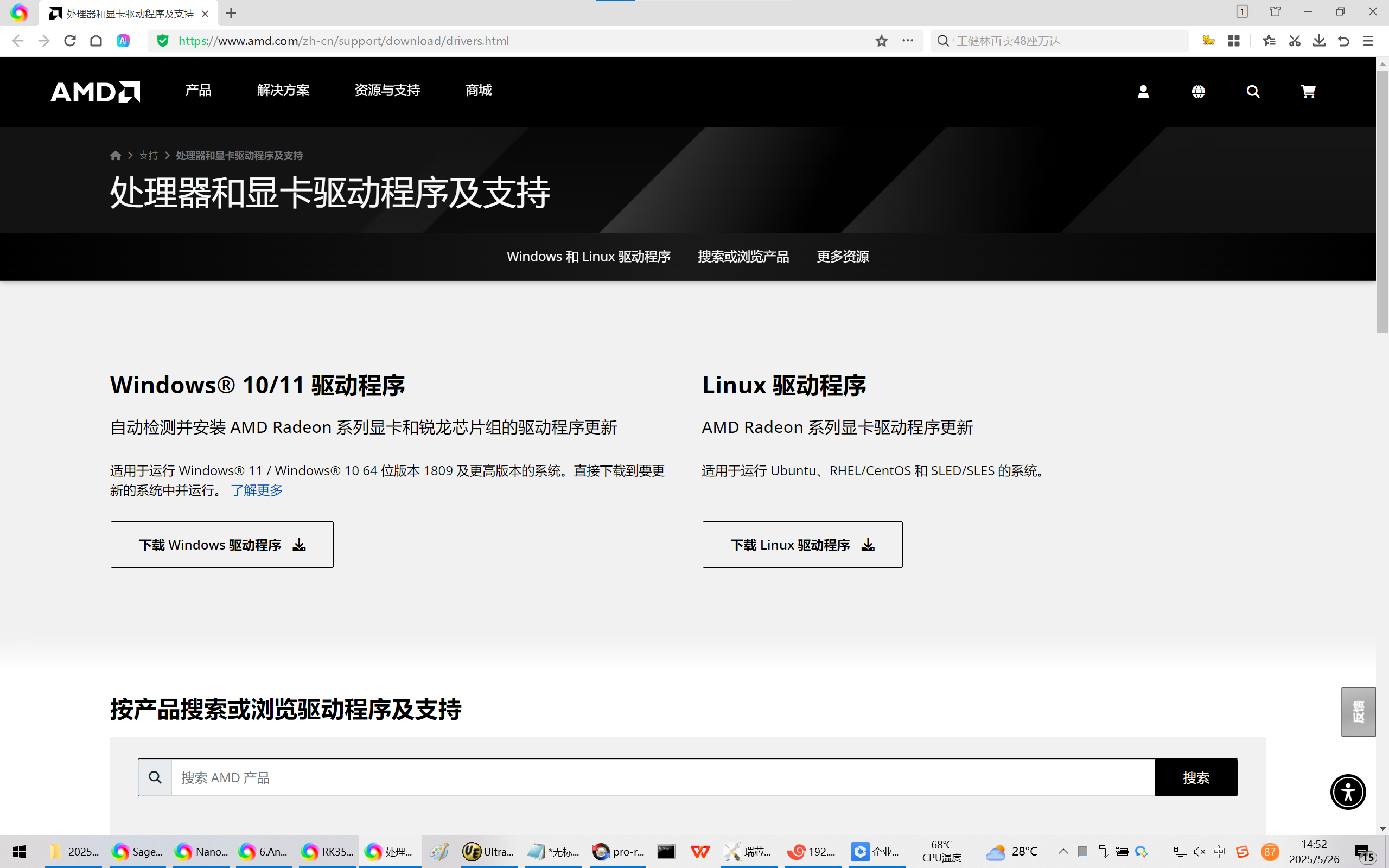Click 下载 Linux 驱动程序 button

coord(802,545)
